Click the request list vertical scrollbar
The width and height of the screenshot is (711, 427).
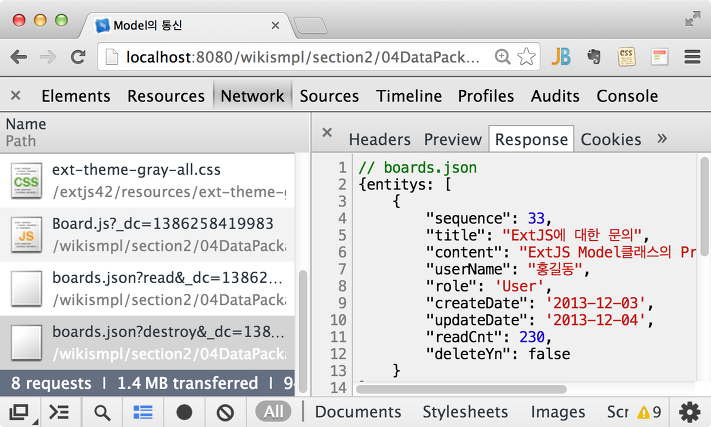click(x=303, y=330)
